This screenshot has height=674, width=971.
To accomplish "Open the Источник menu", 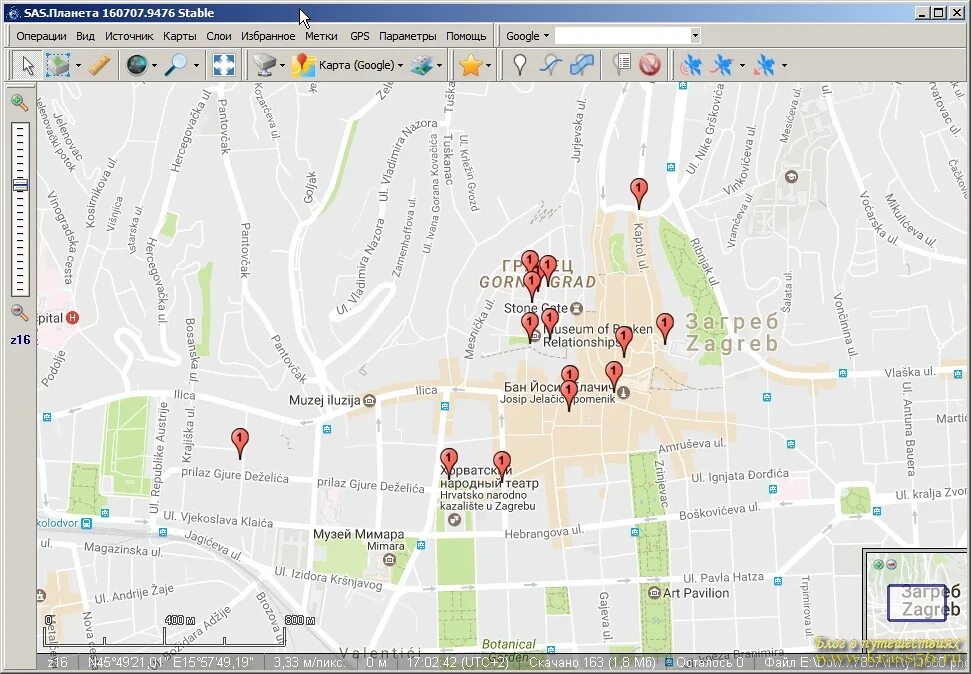I will pyautogui.click(x=129, y=36).
